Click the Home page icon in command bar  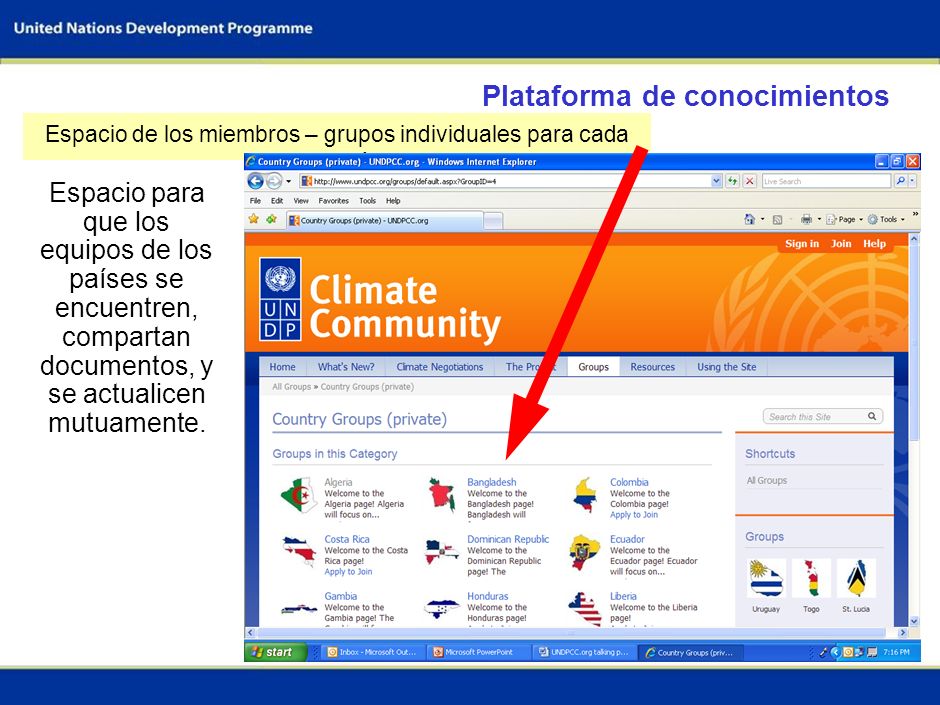tap(749, 219)
